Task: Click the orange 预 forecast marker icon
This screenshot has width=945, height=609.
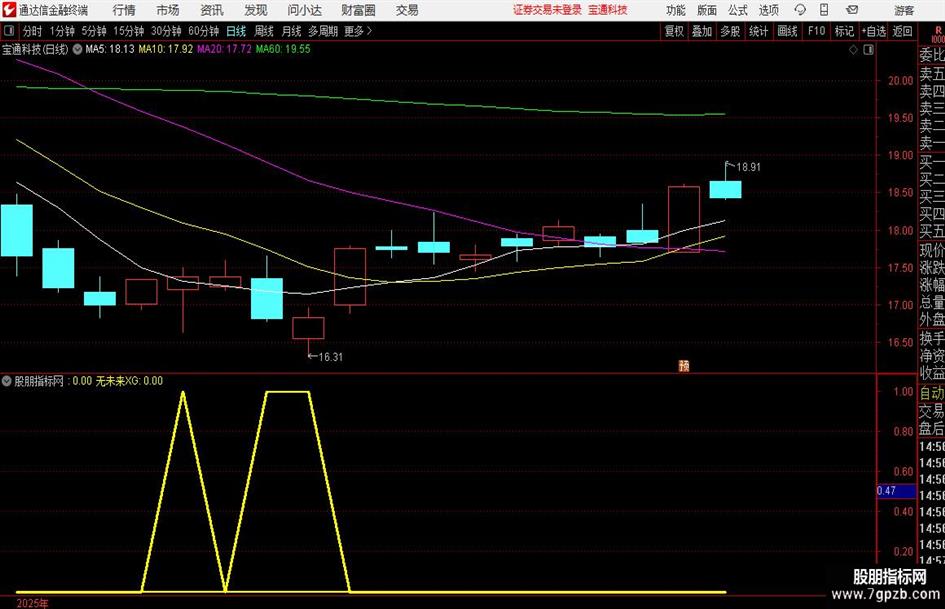Action: (683, 366)
